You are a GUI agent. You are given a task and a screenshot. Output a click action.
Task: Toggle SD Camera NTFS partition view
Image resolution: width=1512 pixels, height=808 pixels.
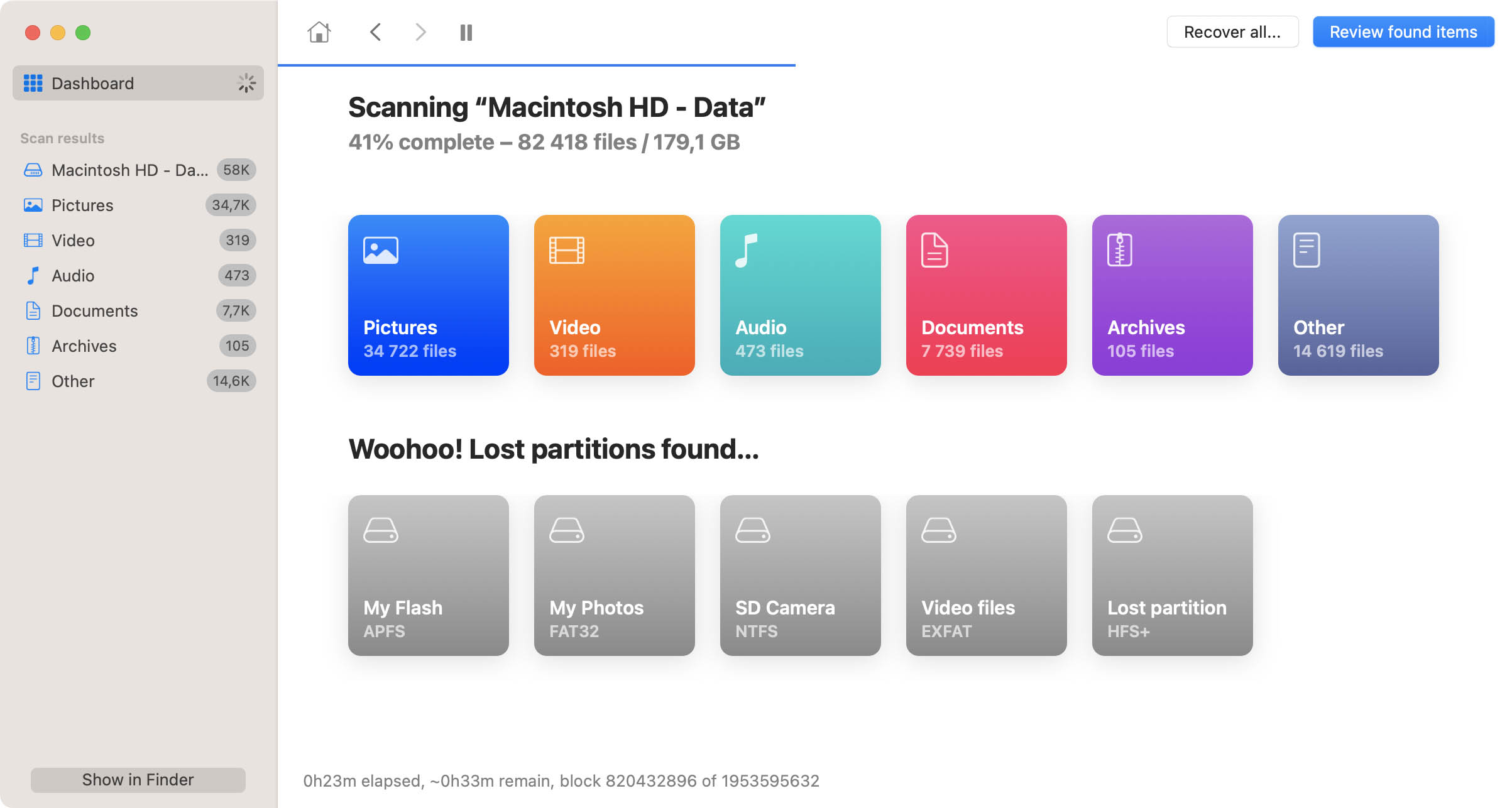click(x=800, y=575)
